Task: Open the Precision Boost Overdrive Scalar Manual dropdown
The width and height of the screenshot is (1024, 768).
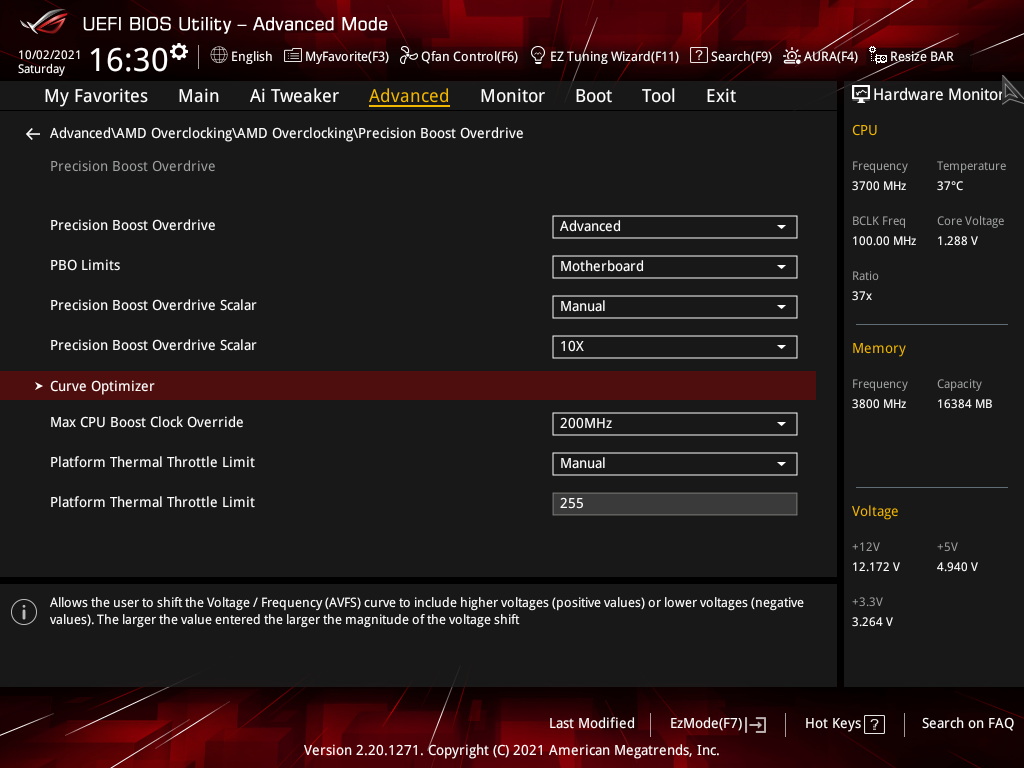Action: click(675, 307)
